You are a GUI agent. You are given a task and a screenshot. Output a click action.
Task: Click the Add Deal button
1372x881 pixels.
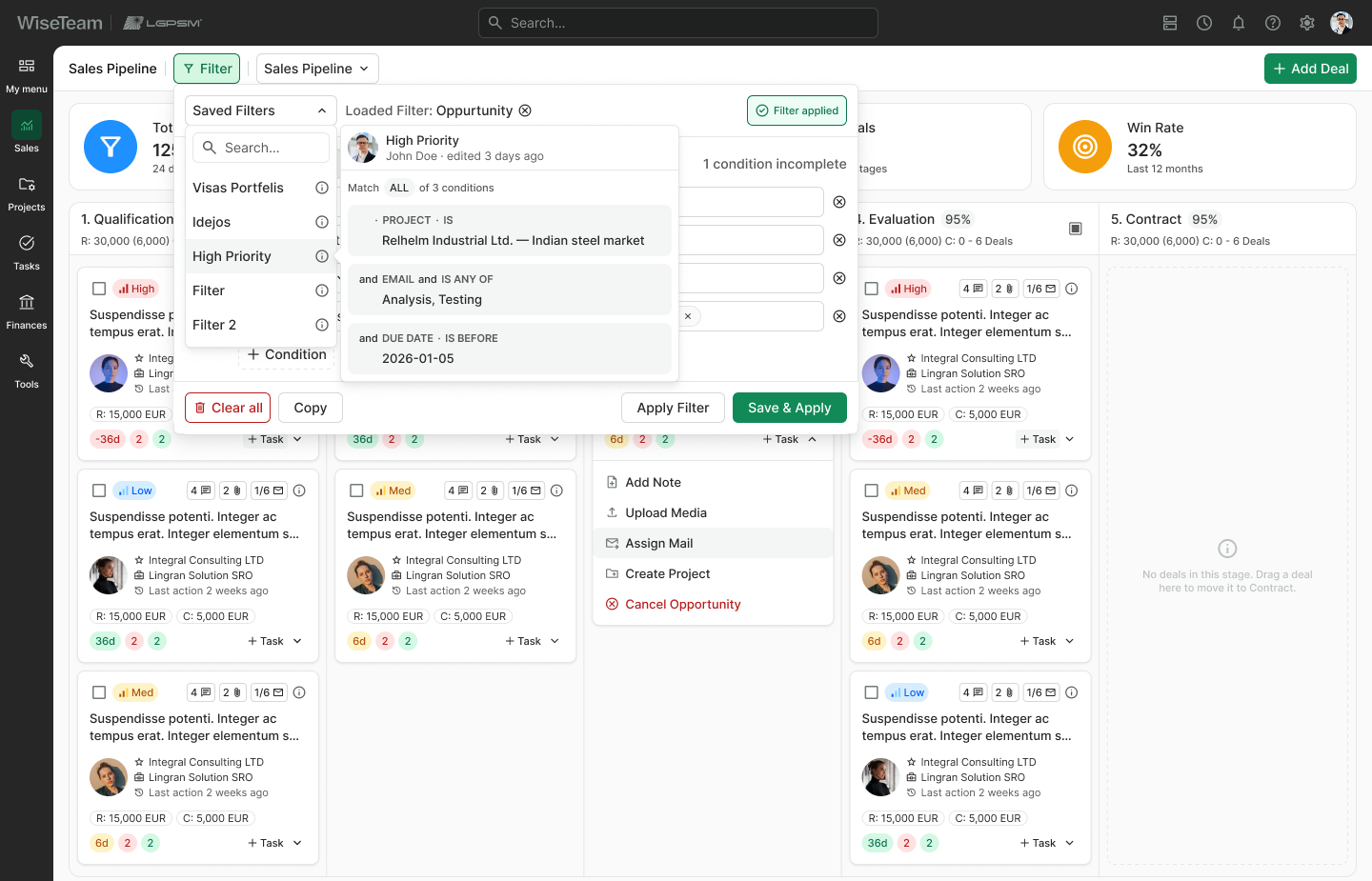click(x=1310, y=69)
